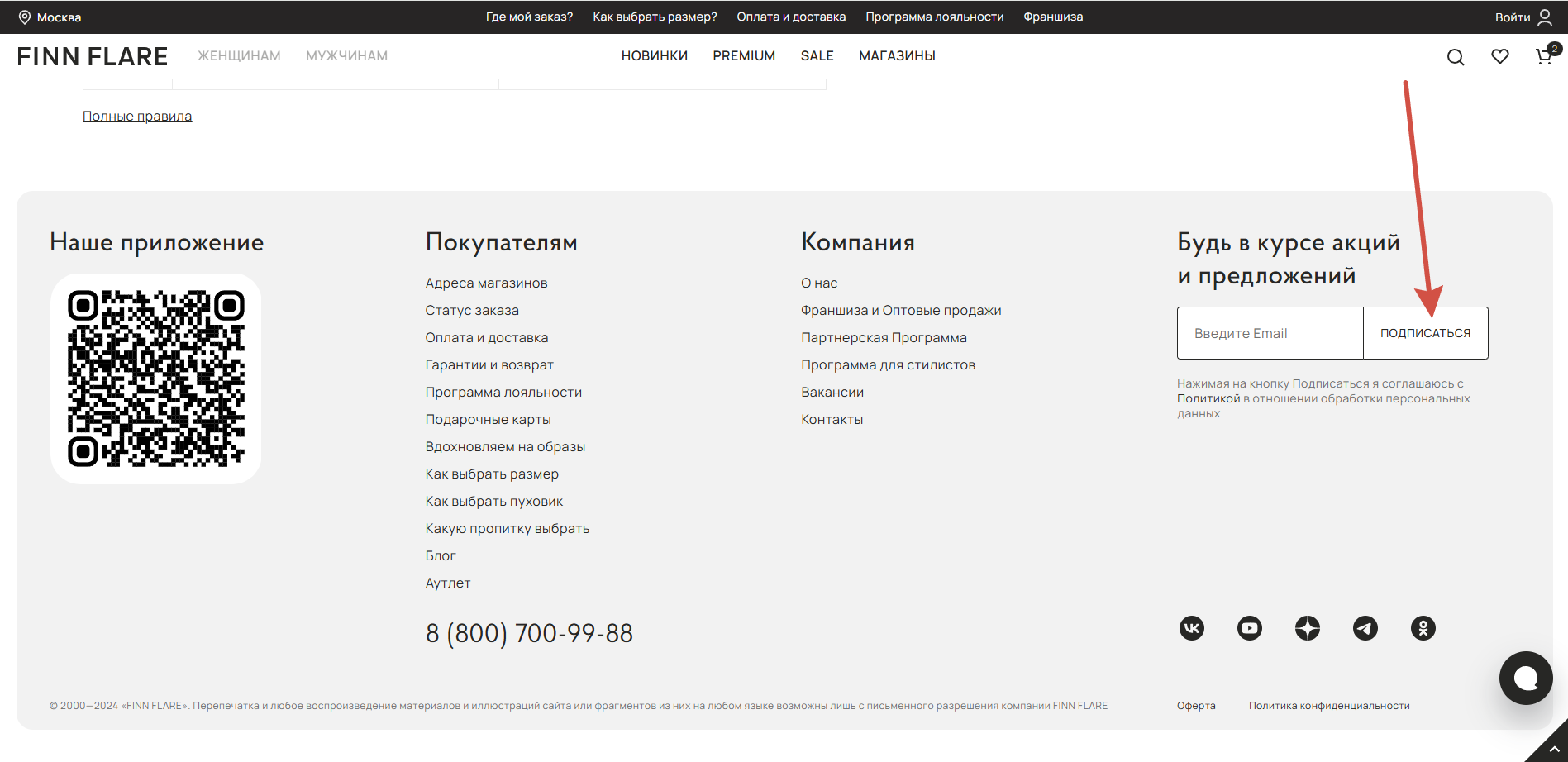Click the ПОДПИСАТЬСЯ button

coord(1426,333)
